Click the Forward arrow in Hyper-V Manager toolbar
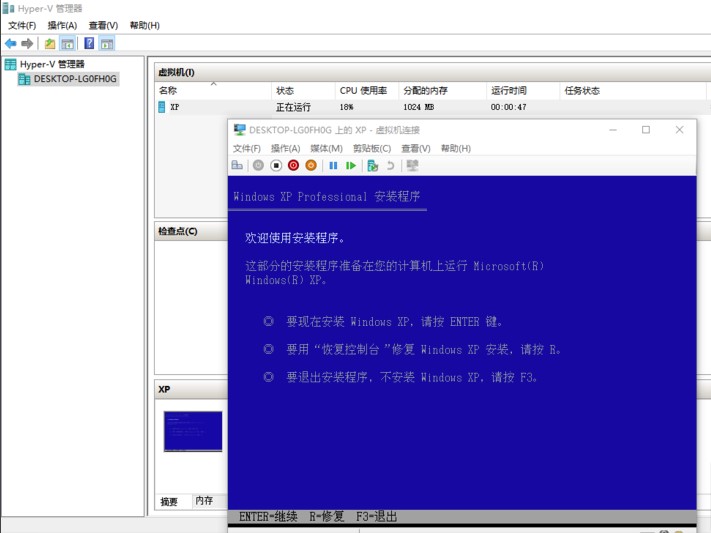Image resolution: width=711 pixels, height=533 pixels. [x=27, y=44]
